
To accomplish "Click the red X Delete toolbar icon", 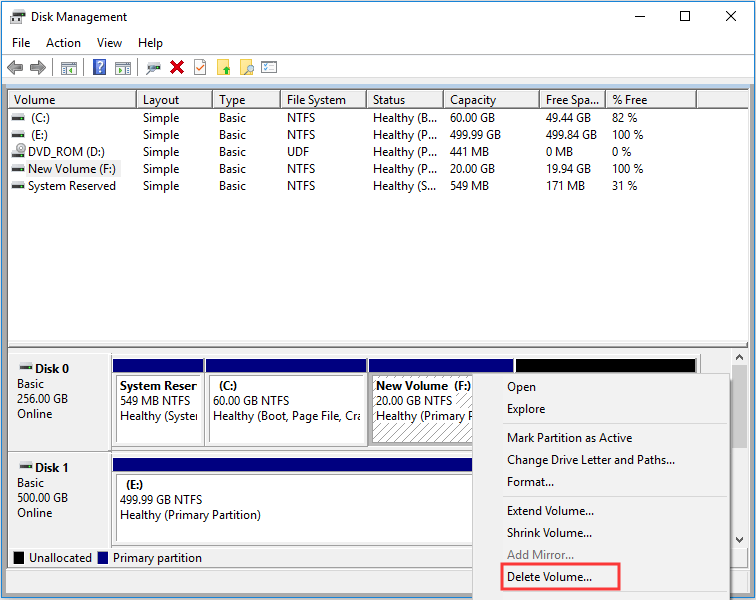I will (x=177, y=67).
